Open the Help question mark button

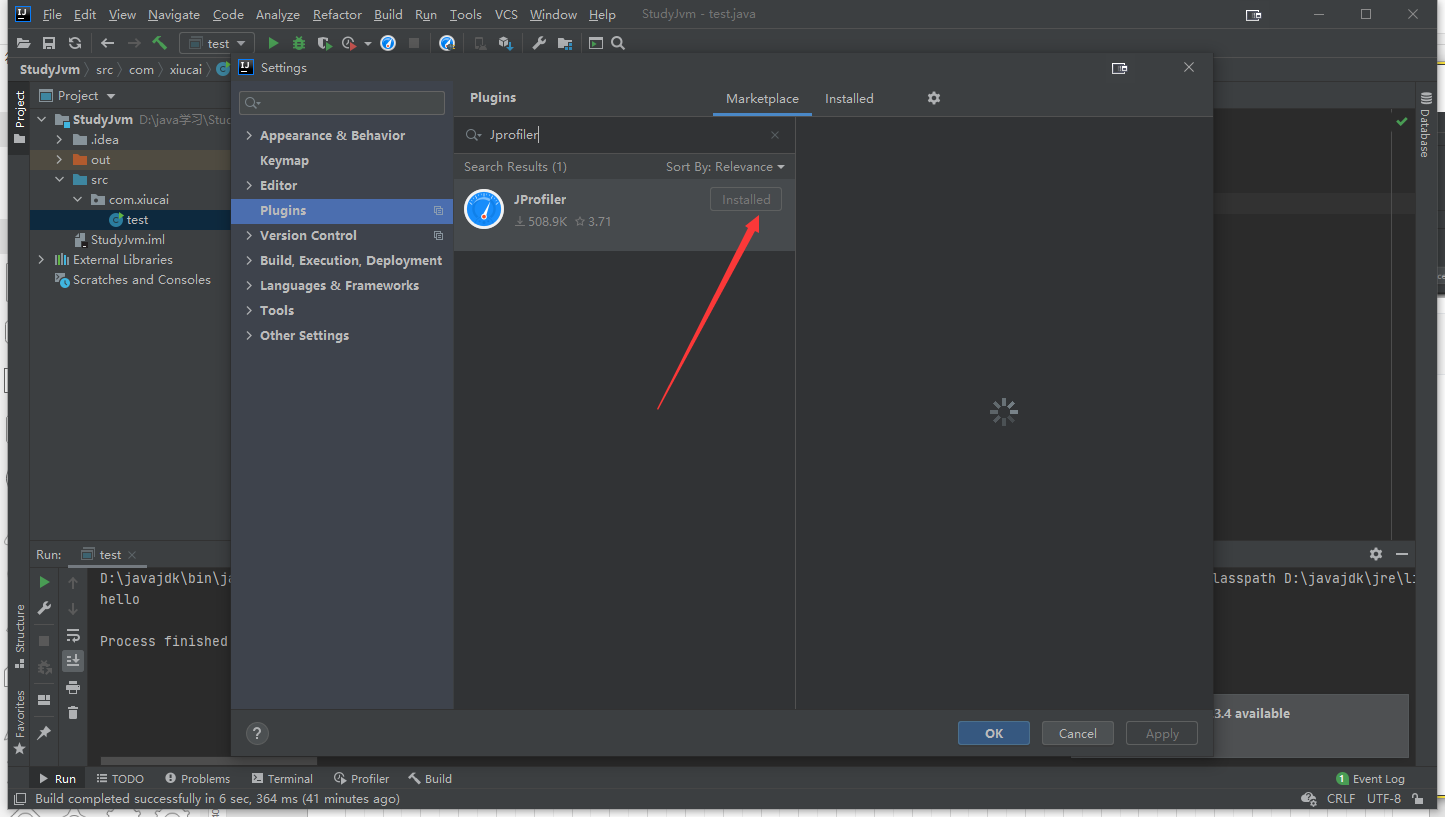pyautogui.click(x=258, y=733)
